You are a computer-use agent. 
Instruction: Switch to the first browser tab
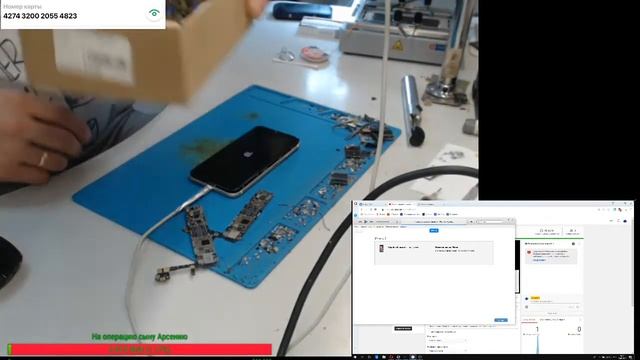[371, 204]
